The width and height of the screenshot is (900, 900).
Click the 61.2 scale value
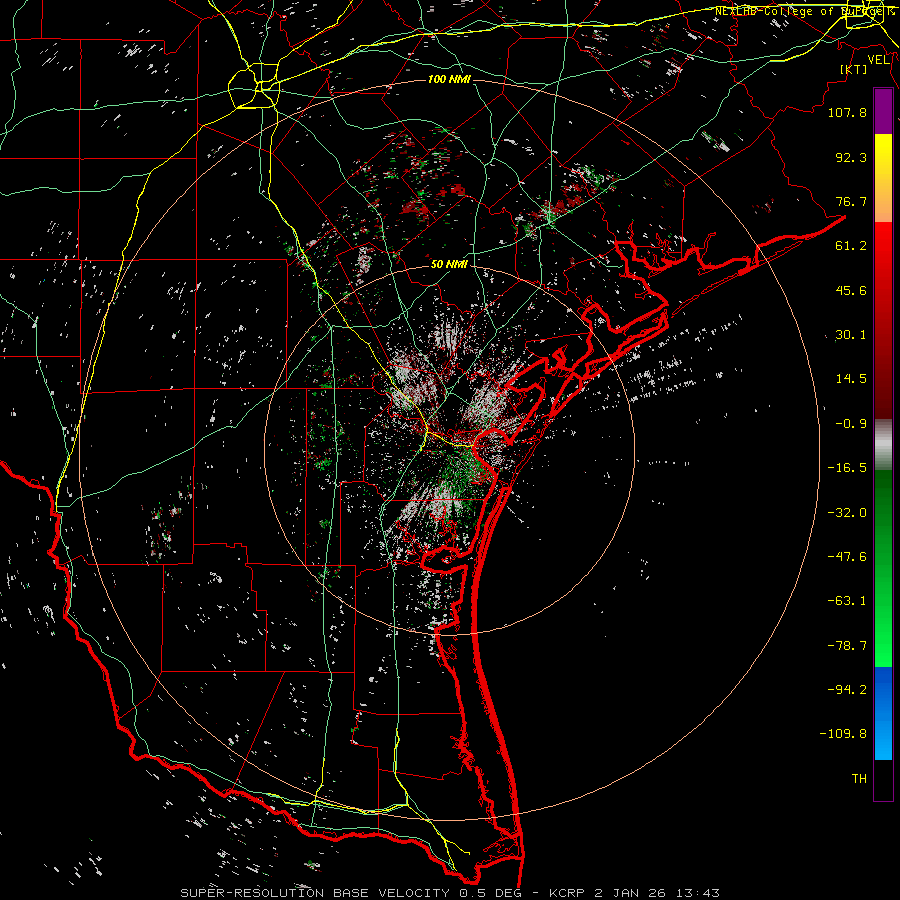[851, 246]
